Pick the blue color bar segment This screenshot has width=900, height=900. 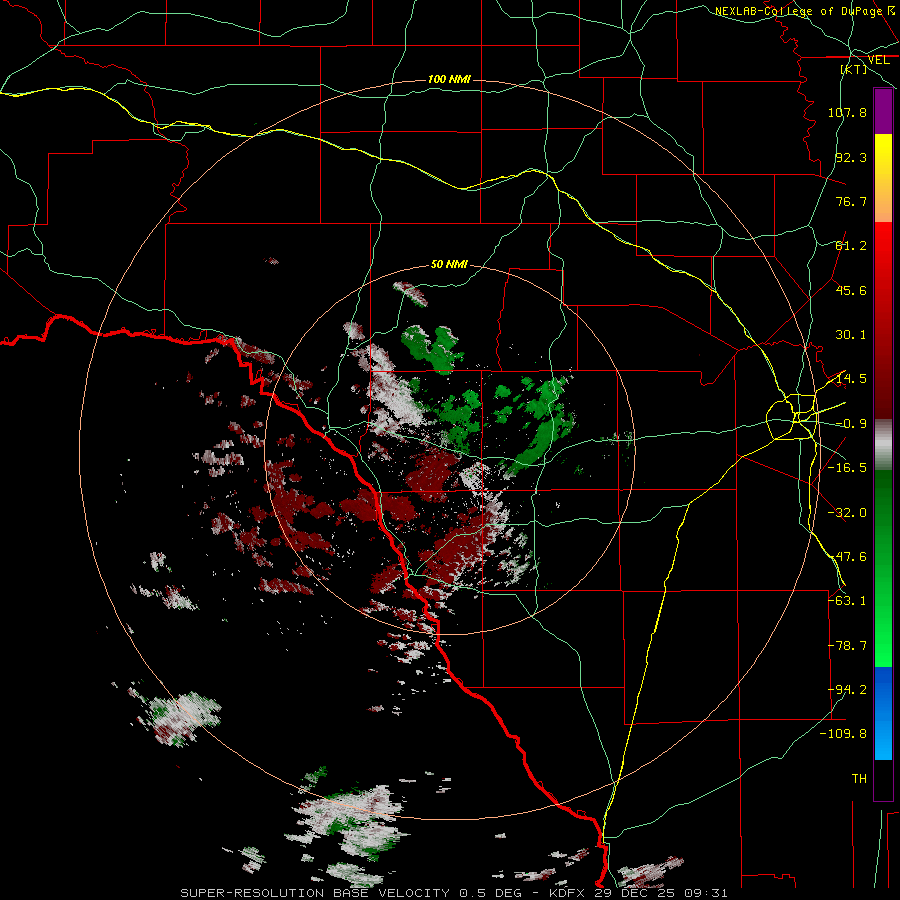click(883, 689)
